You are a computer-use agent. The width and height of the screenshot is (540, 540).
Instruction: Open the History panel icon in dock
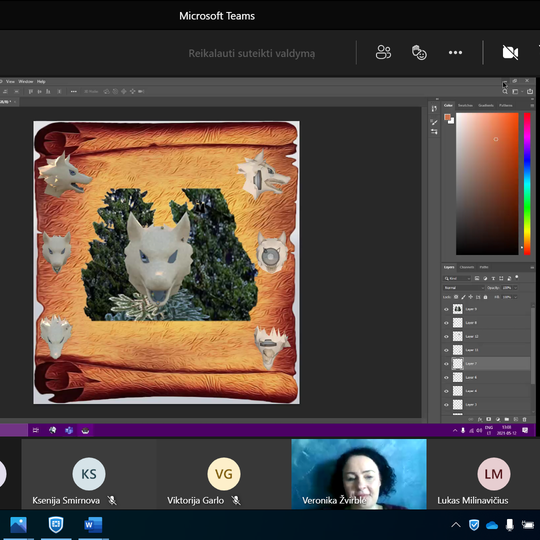tap(434, 109)
